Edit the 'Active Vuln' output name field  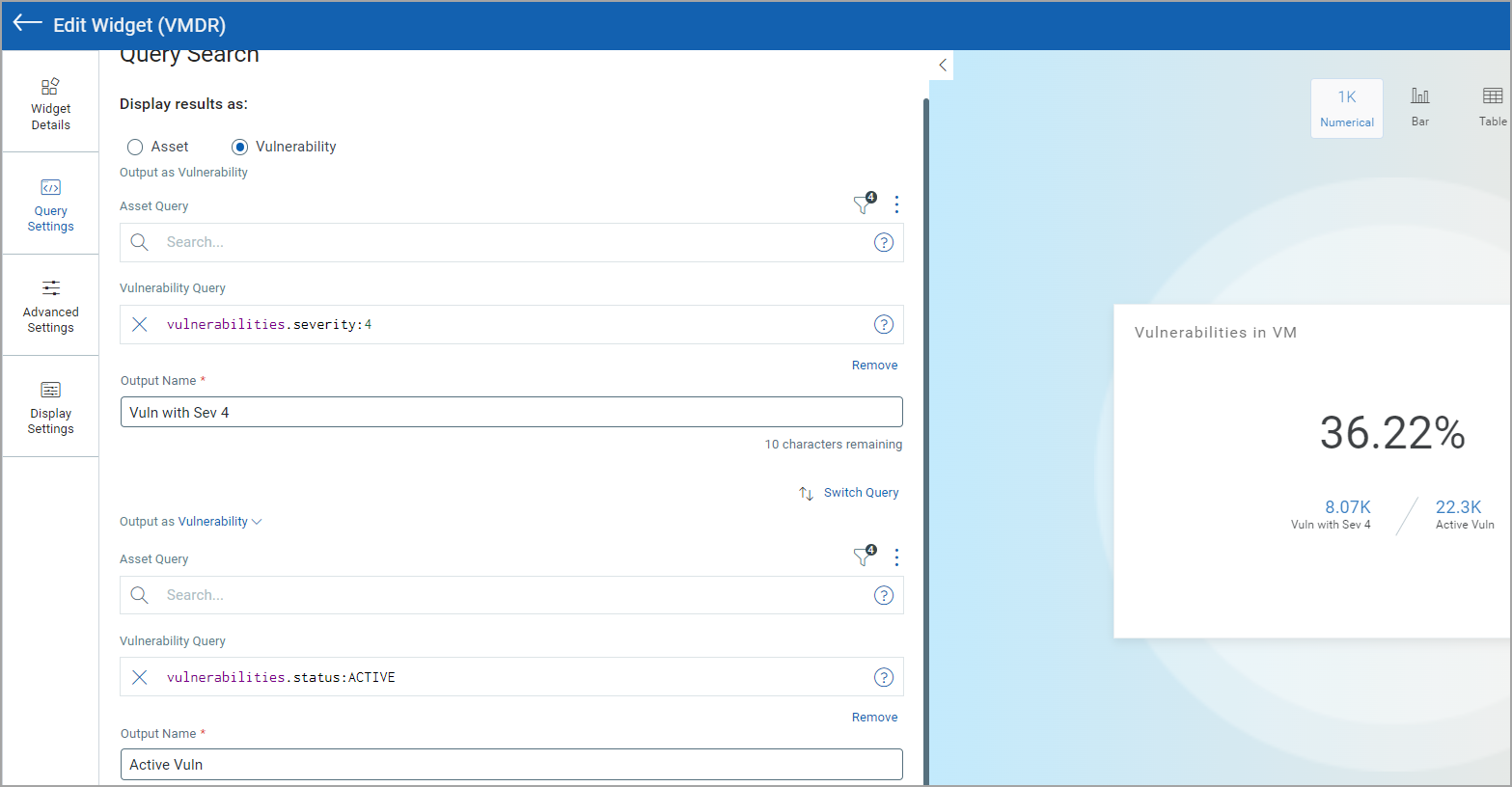pyautogui.click(x=511, y=764)
